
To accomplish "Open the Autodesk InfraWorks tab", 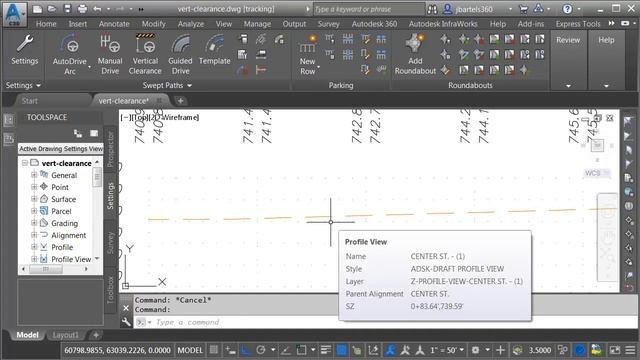I will click(x=443, y=24).
